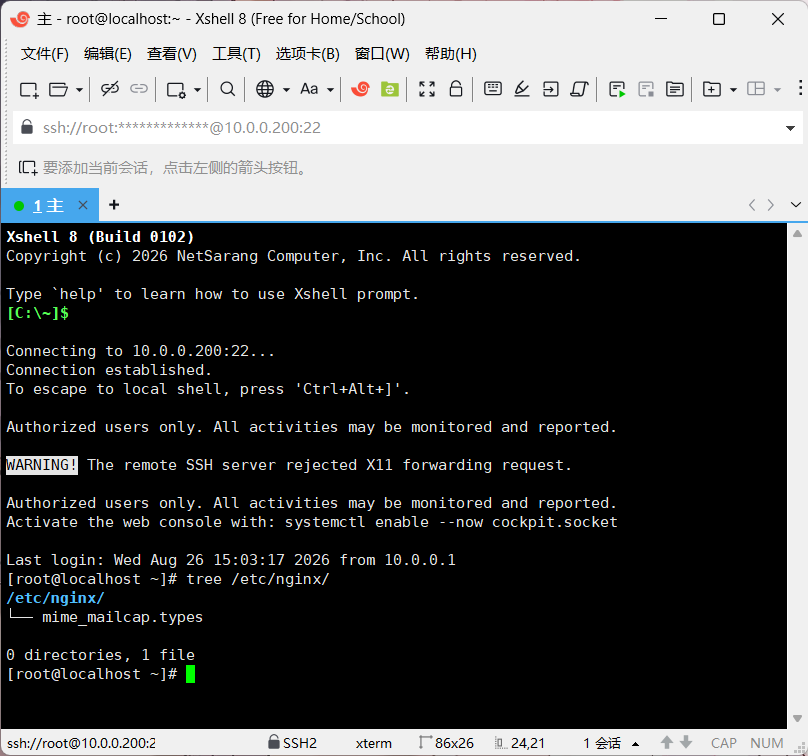Open the 工具(T) menu
808x756 pixels.
237,54
